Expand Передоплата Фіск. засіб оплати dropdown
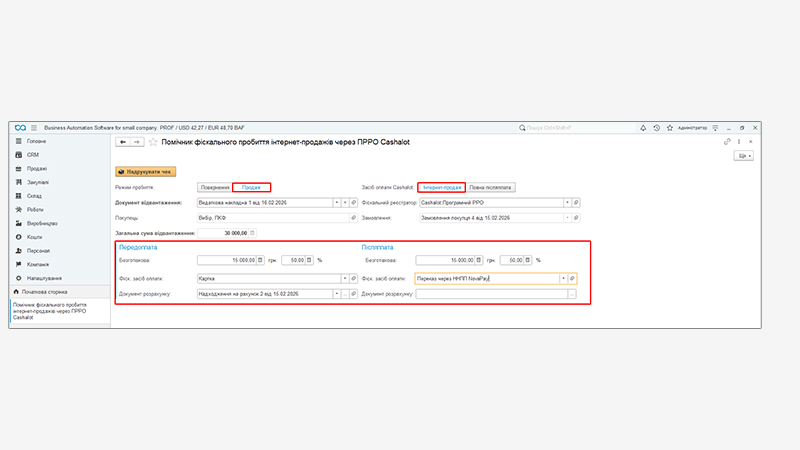Image resolution: width=800 pixels, height=450 pixels. click(346, 279)
